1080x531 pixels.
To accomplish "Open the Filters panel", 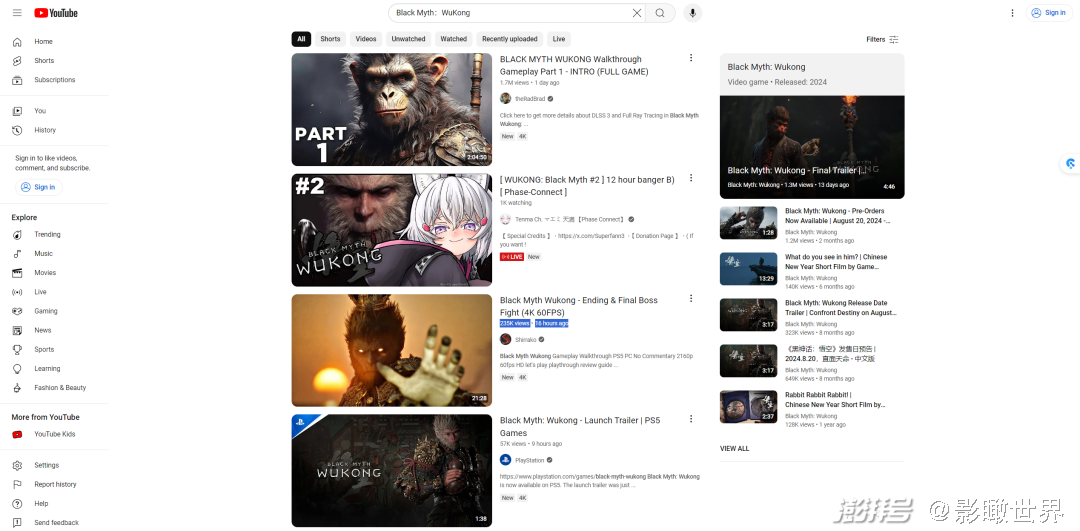I will pyautogui.click(x=882, y=39).
